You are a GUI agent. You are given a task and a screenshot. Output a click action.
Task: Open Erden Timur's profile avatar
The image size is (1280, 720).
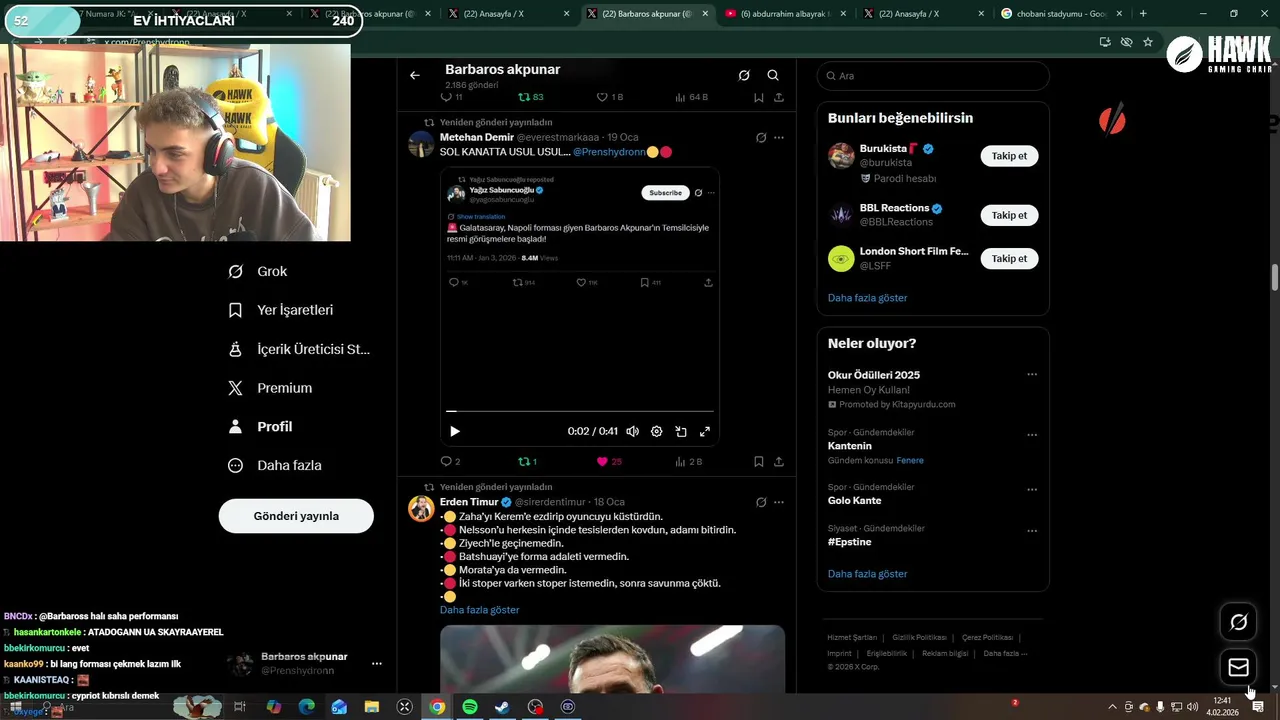421,508
